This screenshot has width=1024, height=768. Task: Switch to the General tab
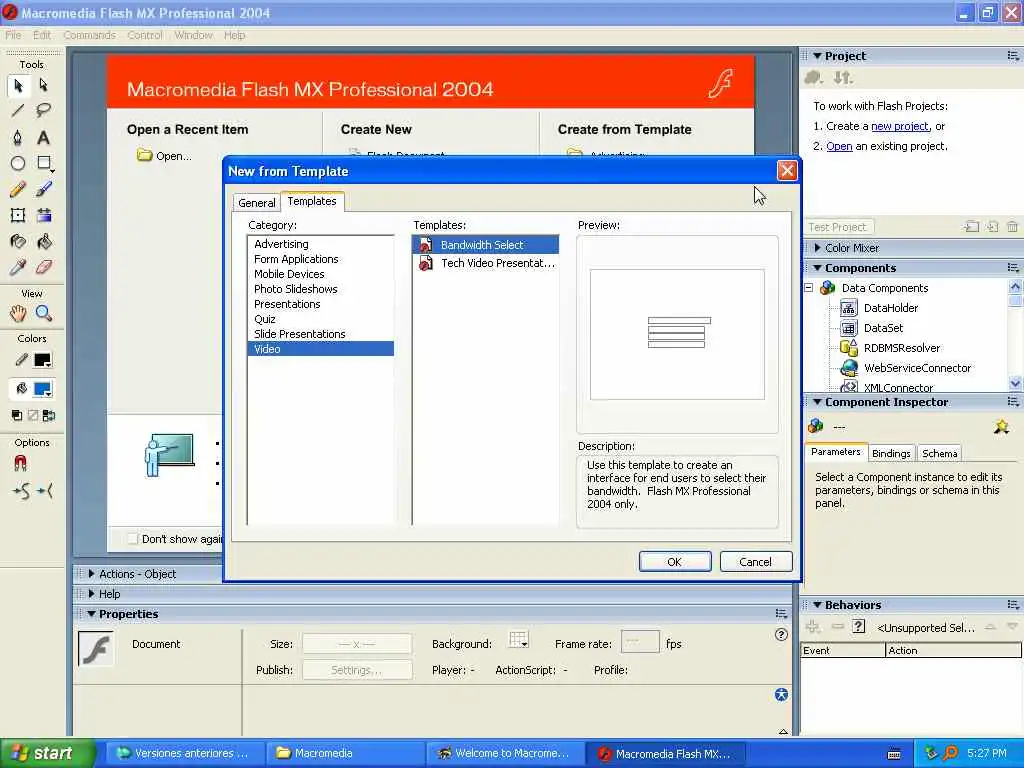click(257, 203)
